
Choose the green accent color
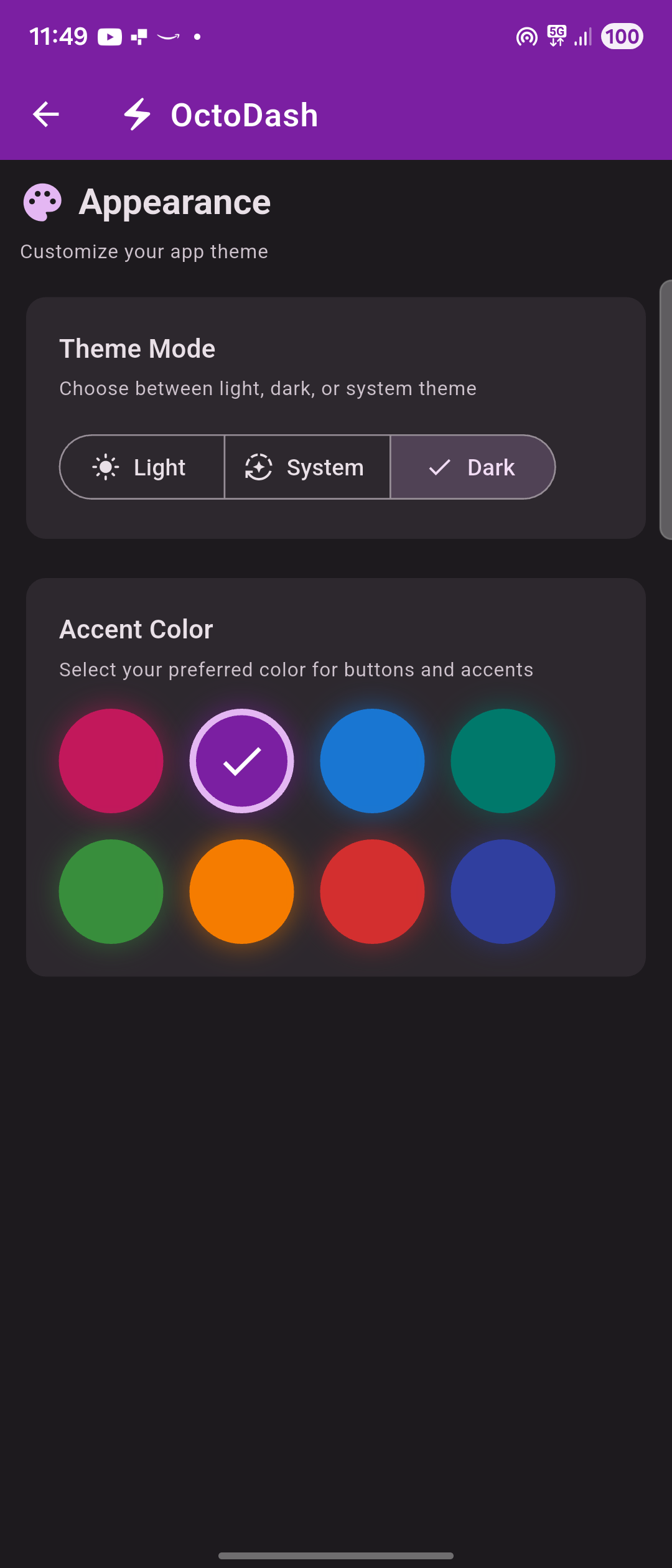(111, 891)
